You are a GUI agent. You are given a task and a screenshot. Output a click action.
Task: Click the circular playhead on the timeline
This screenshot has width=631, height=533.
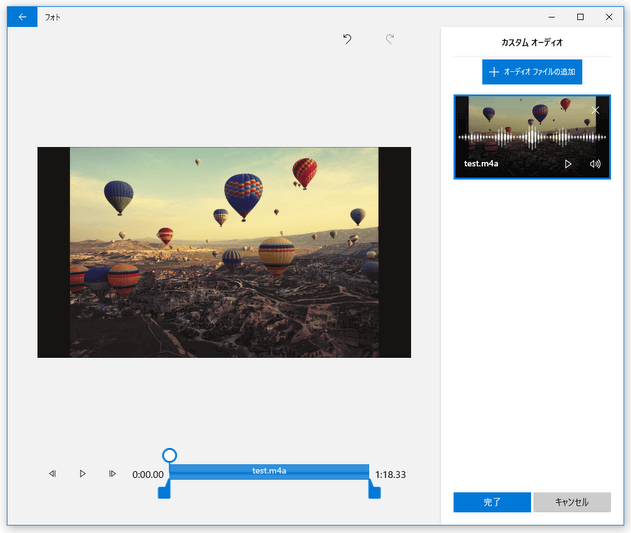[170, 456]
